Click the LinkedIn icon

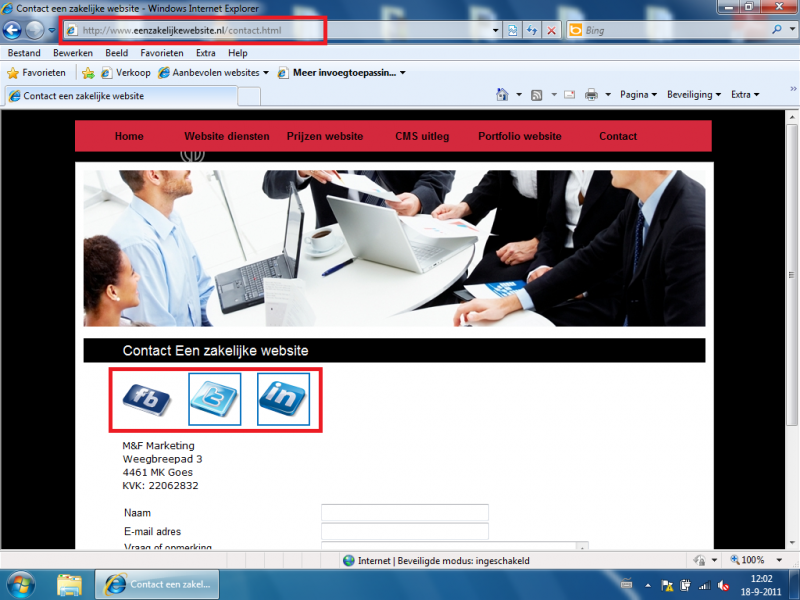[283, 399]
